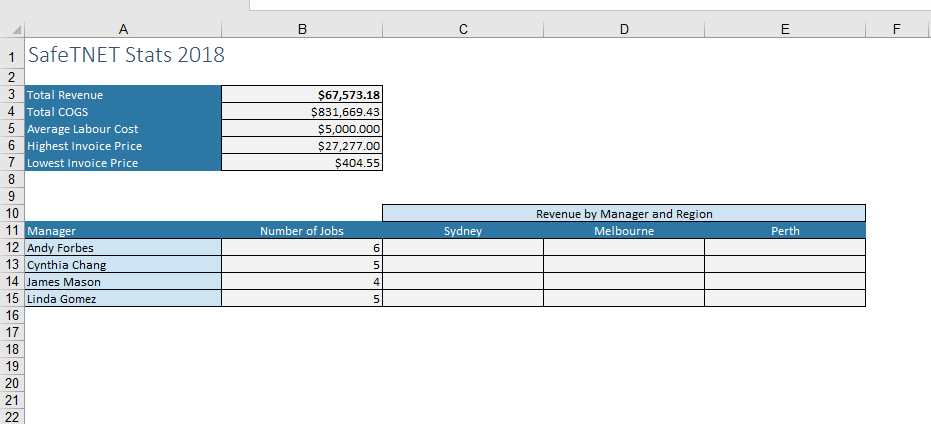Click the empty Perth cell for Linda Gomez
The image size is (931, 424).
[x=785, y=299]
